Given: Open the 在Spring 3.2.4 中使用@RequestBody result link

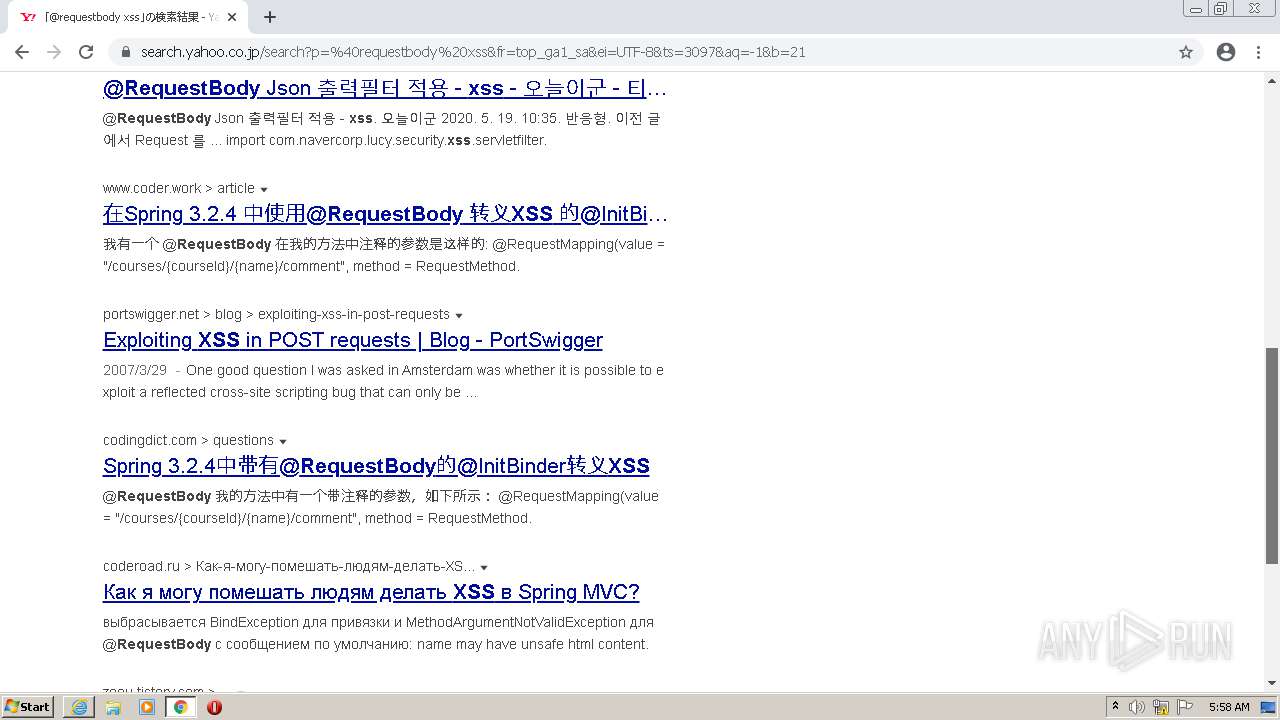Looking at the screenshot, I should 385,214.
